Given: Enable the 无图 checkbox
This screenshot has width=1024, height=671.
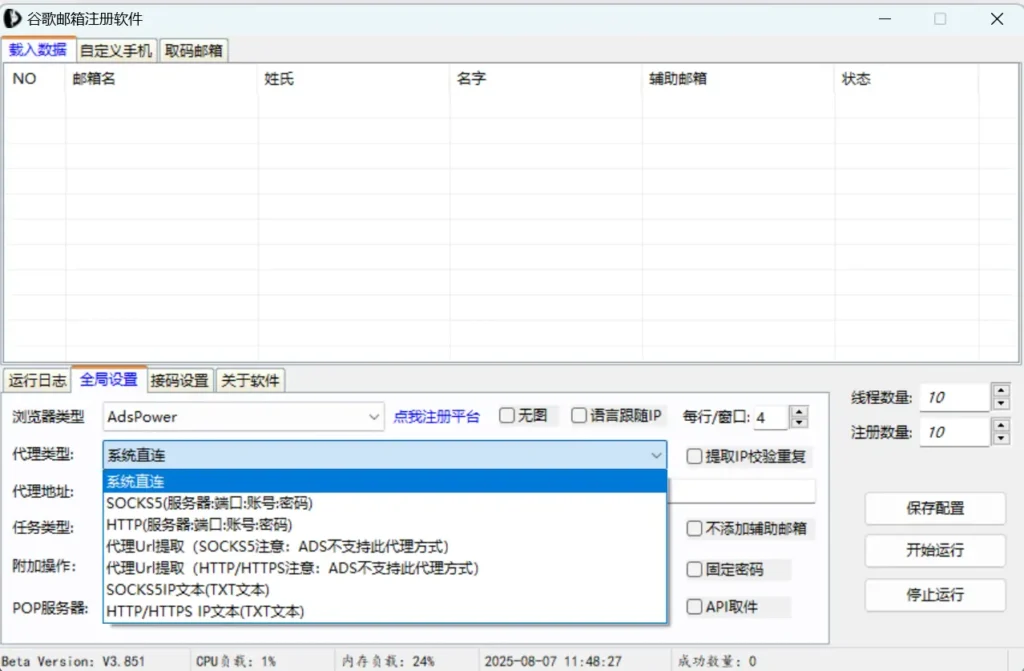Looking at the screenshot, I should (507, 416).
